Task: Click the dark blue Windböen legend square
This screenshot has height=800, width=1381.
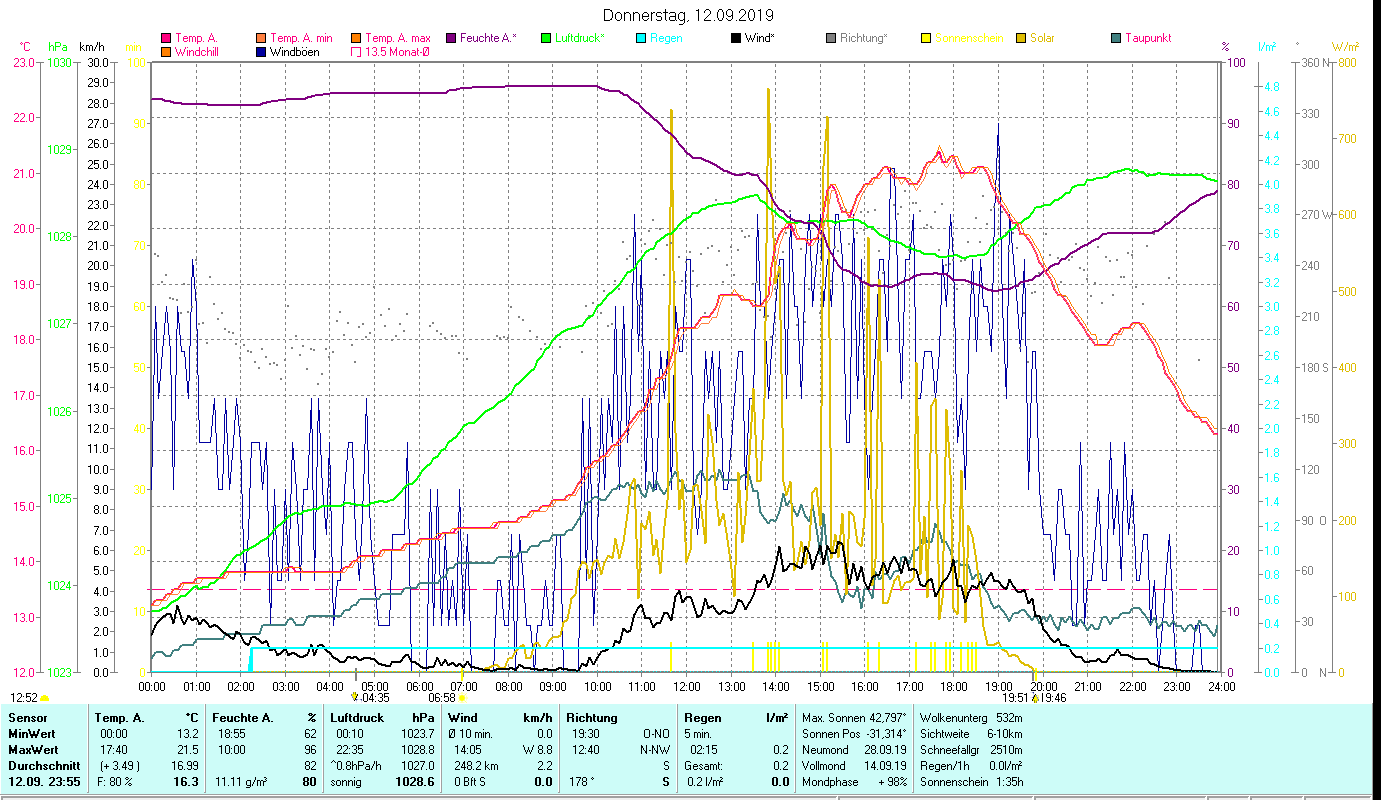Action: click(262, 52)
